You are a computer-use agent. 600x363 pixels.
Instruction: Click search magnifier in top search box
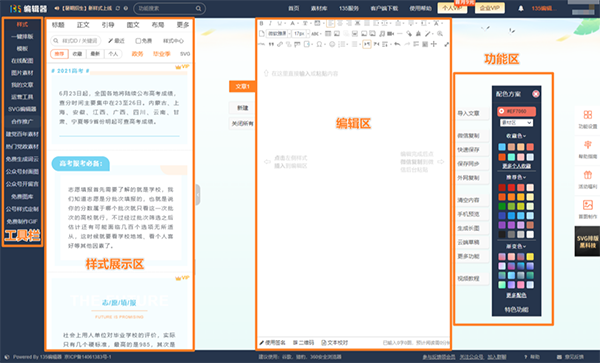point(198,8)
